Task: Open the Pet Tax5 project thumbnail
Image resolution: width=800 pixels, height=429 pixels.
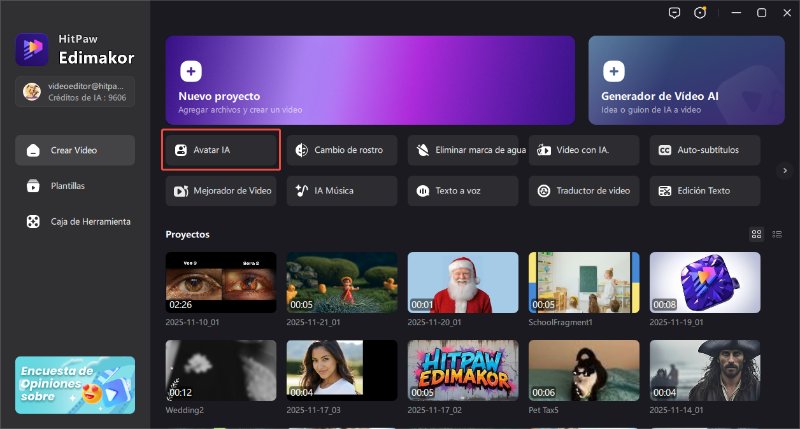Action: click(584, 370)
